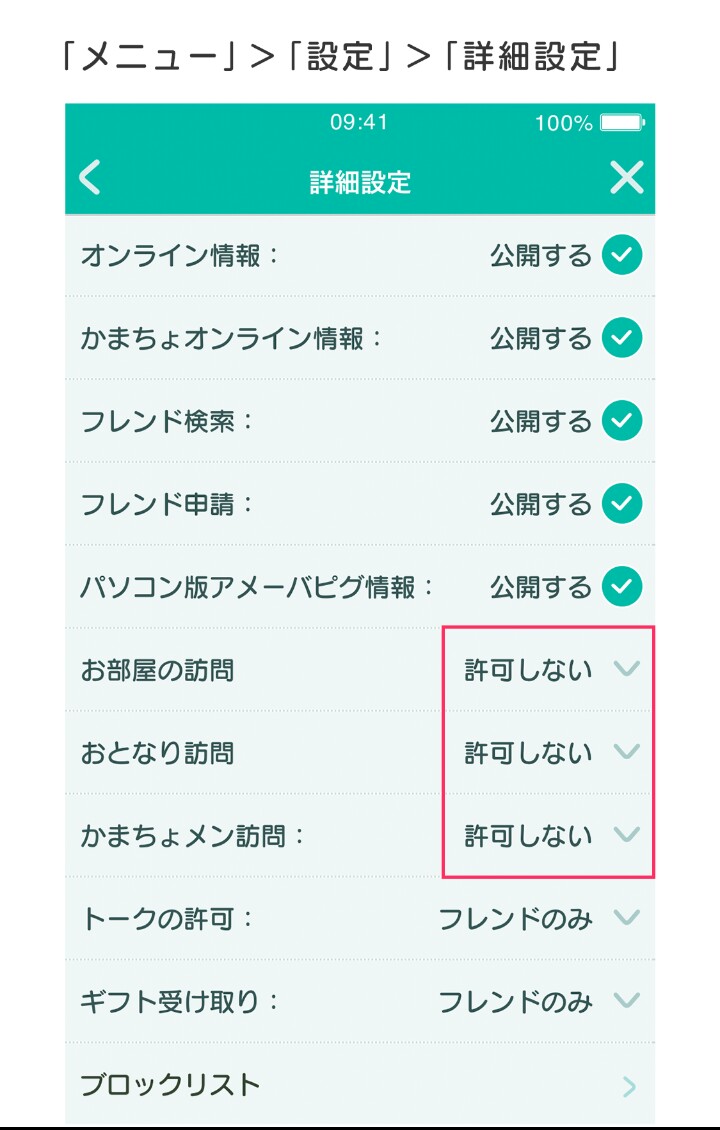
Task: Expand the かまちょメン訪問 dropdown chevron
Action: tap(626, 835)
